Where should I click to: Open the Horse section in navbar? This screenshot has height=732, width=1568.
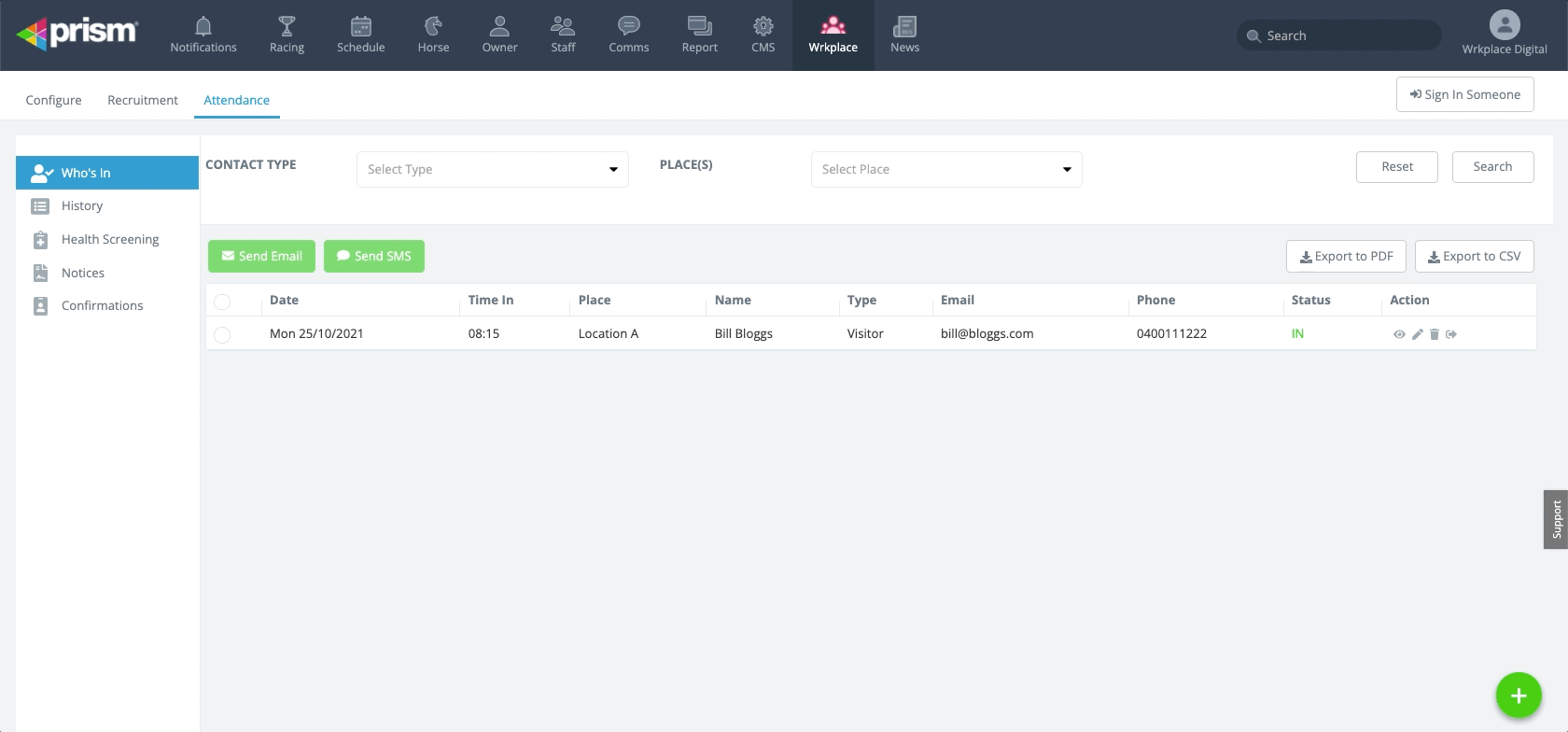point(433,35)
